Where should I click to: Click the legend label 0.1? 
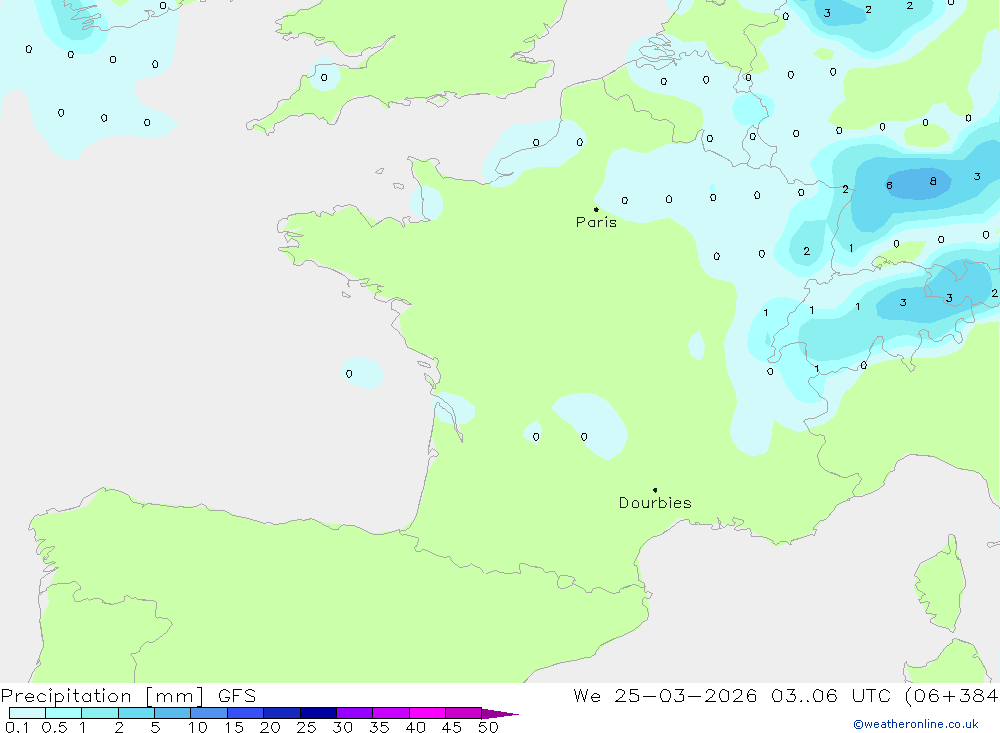click(17, 727)
